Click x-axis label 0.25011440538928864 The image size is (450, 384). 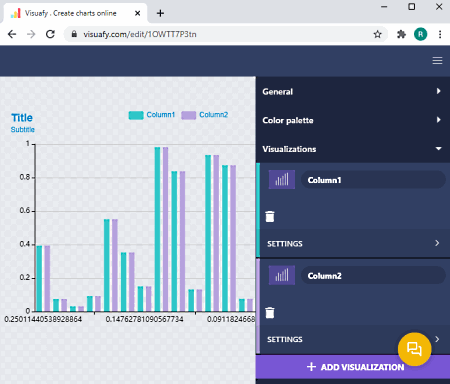point(43,319)
